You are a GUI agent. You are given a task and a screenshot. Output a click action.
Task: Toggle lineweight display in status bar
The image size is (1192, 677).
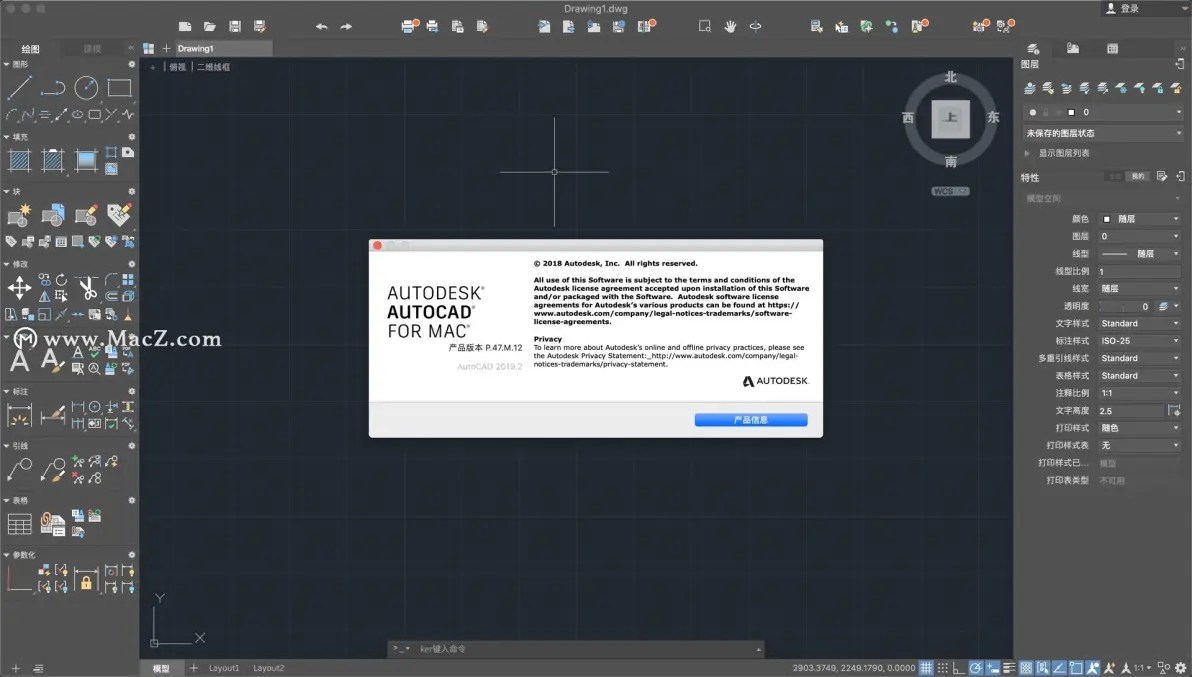tap(1010, 668)
